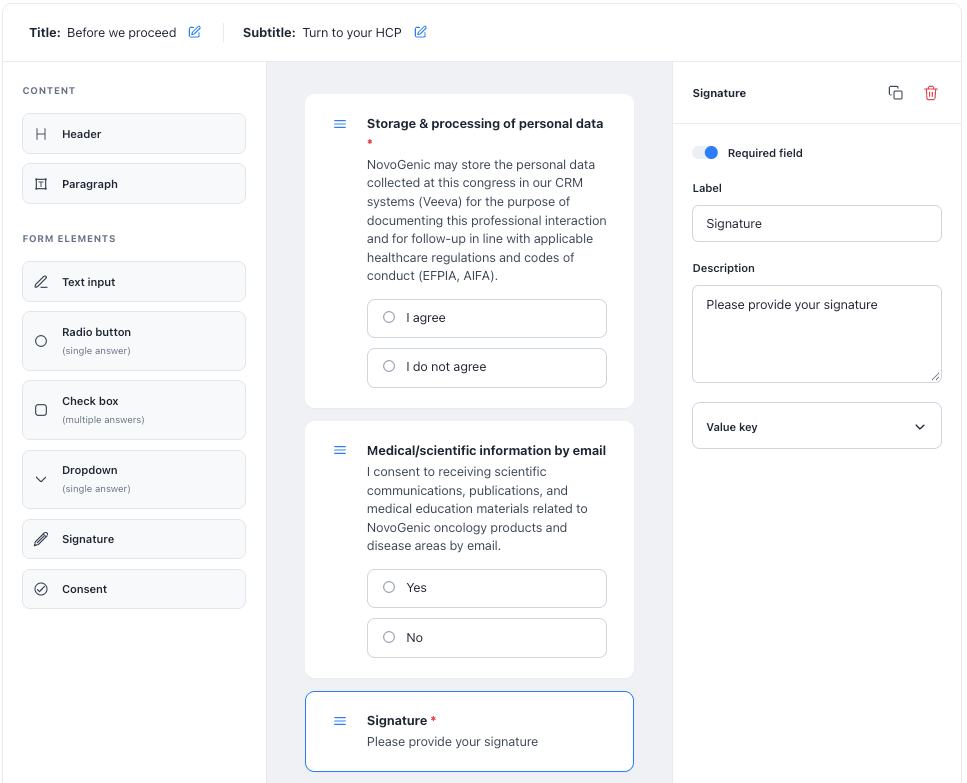
Task: Choose 'Yes' for email consent
Action: (487, 588)
